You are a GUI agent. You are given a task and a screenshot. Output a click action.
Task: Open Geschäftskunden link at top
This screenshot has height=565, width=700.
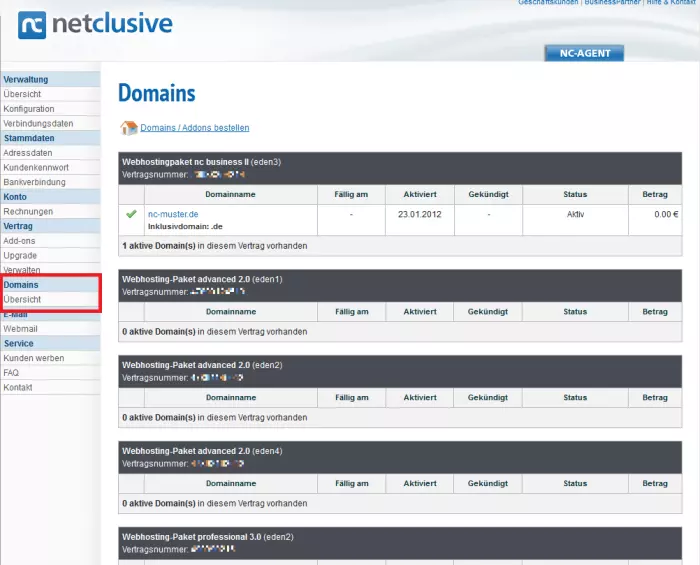[x=548, y=2]
